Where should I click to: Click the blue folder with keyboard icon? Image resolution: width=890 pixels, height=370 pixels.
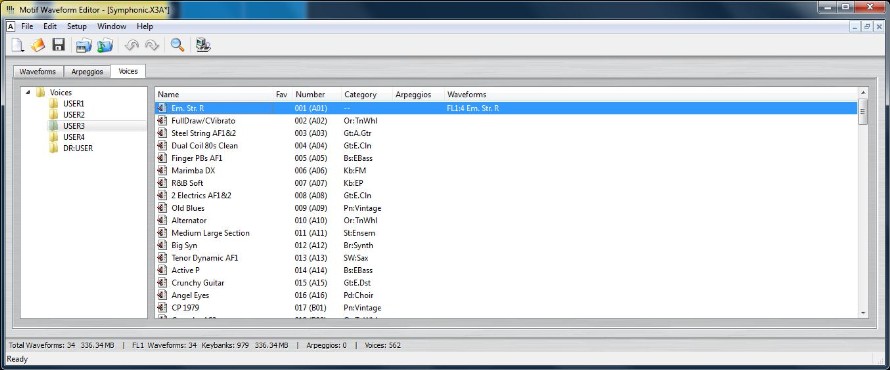pos(84,45)
